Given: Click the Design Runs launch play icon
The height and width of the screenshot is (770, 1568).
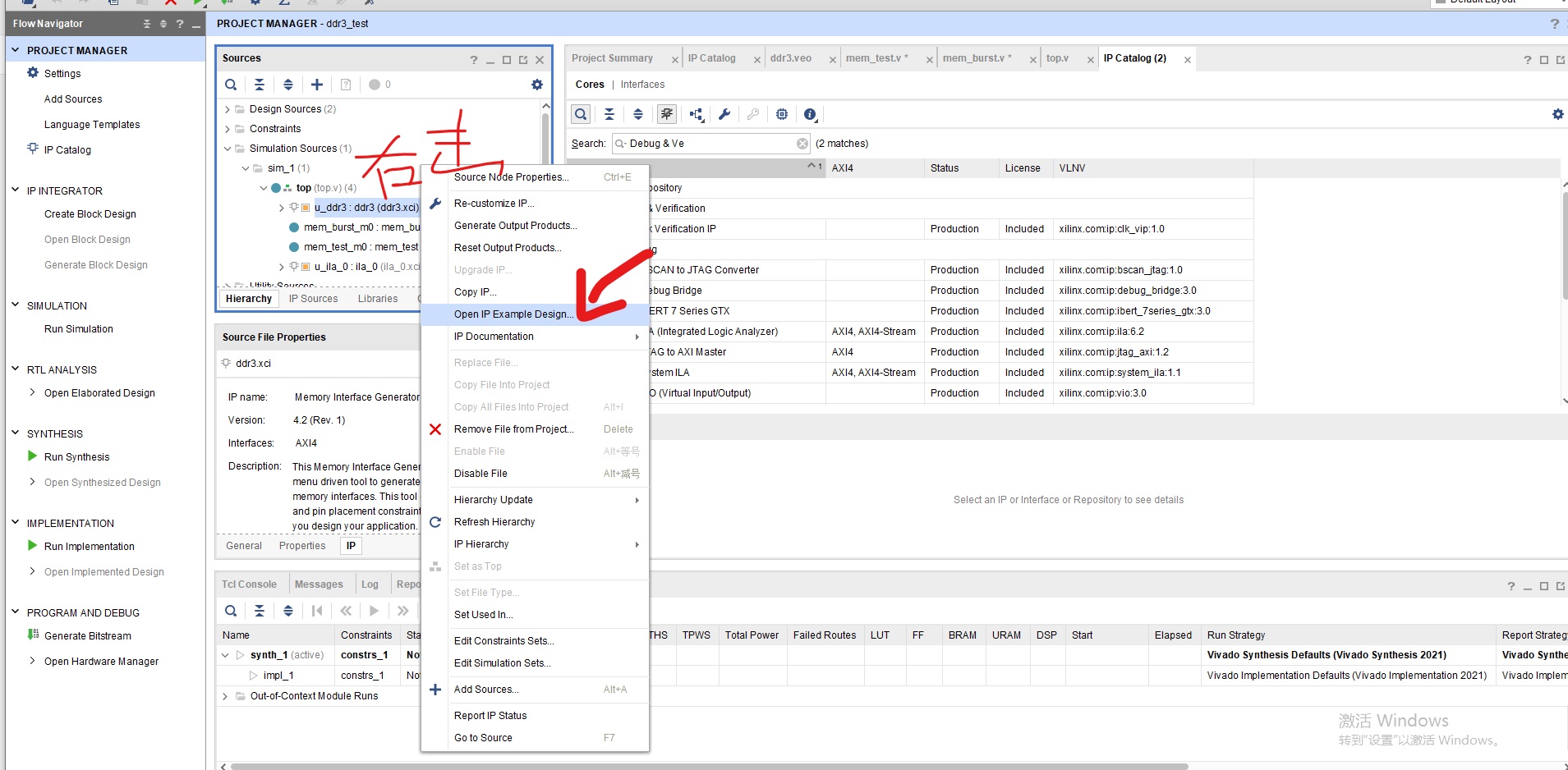Looking at the screenshot, I should pyautogui.click(x=375, y=611).
